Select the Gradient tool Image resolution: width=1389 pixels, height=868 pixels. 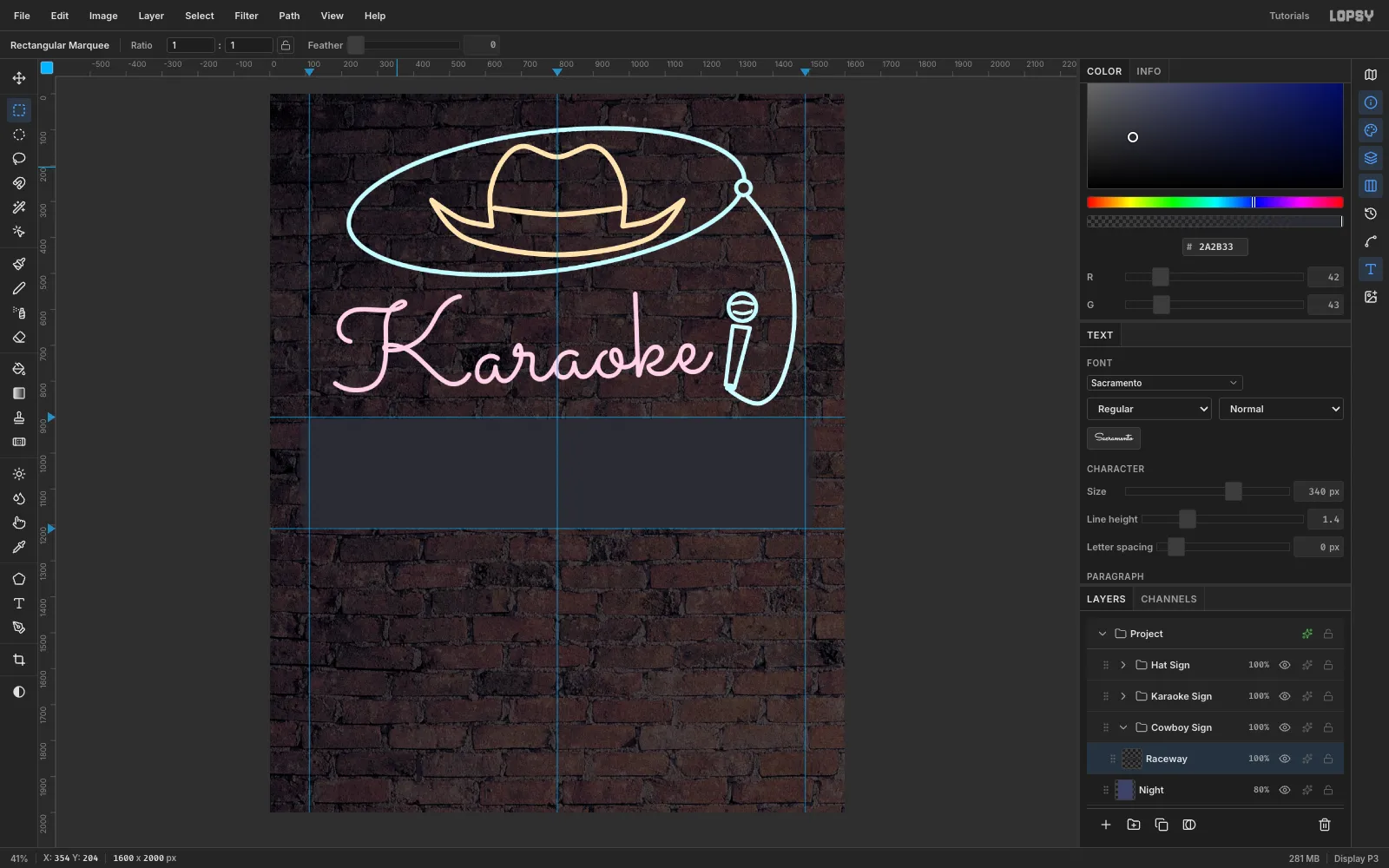coord(19,393)
